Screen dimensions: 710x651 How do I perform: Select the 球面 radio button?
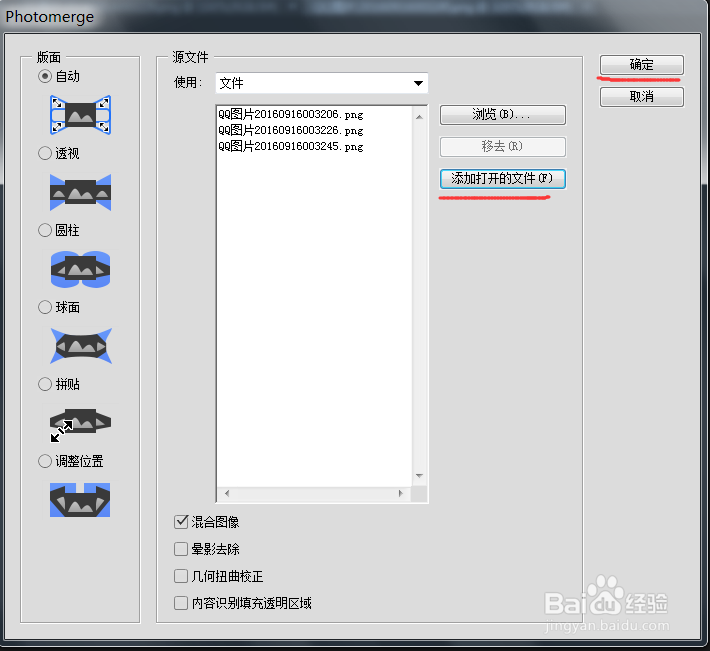(x=45, y=307)
